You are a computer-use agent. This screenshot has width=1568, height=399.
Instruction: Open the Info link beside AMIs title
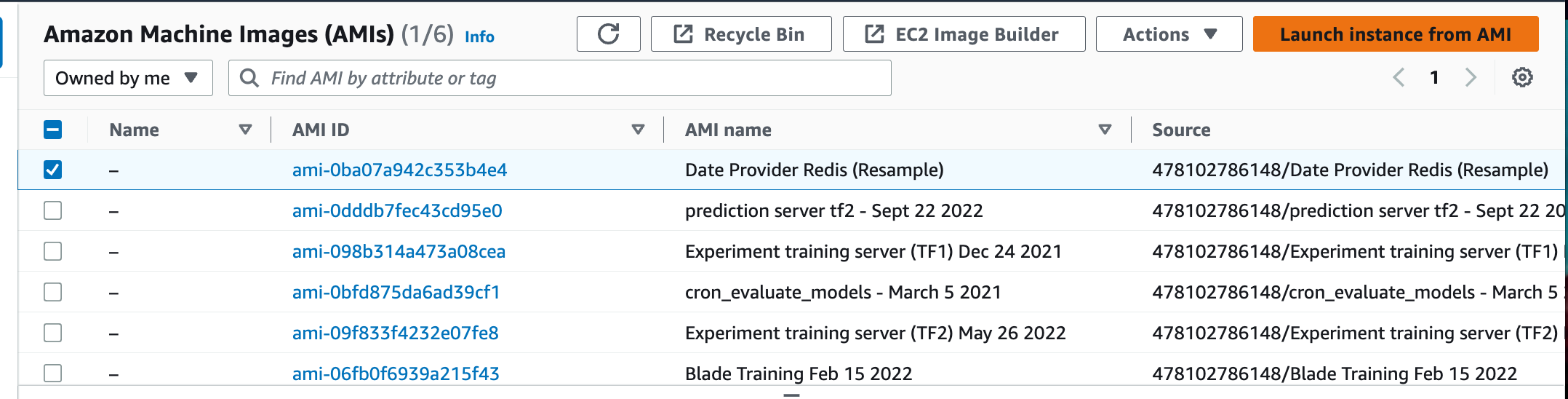coord(479,36)
